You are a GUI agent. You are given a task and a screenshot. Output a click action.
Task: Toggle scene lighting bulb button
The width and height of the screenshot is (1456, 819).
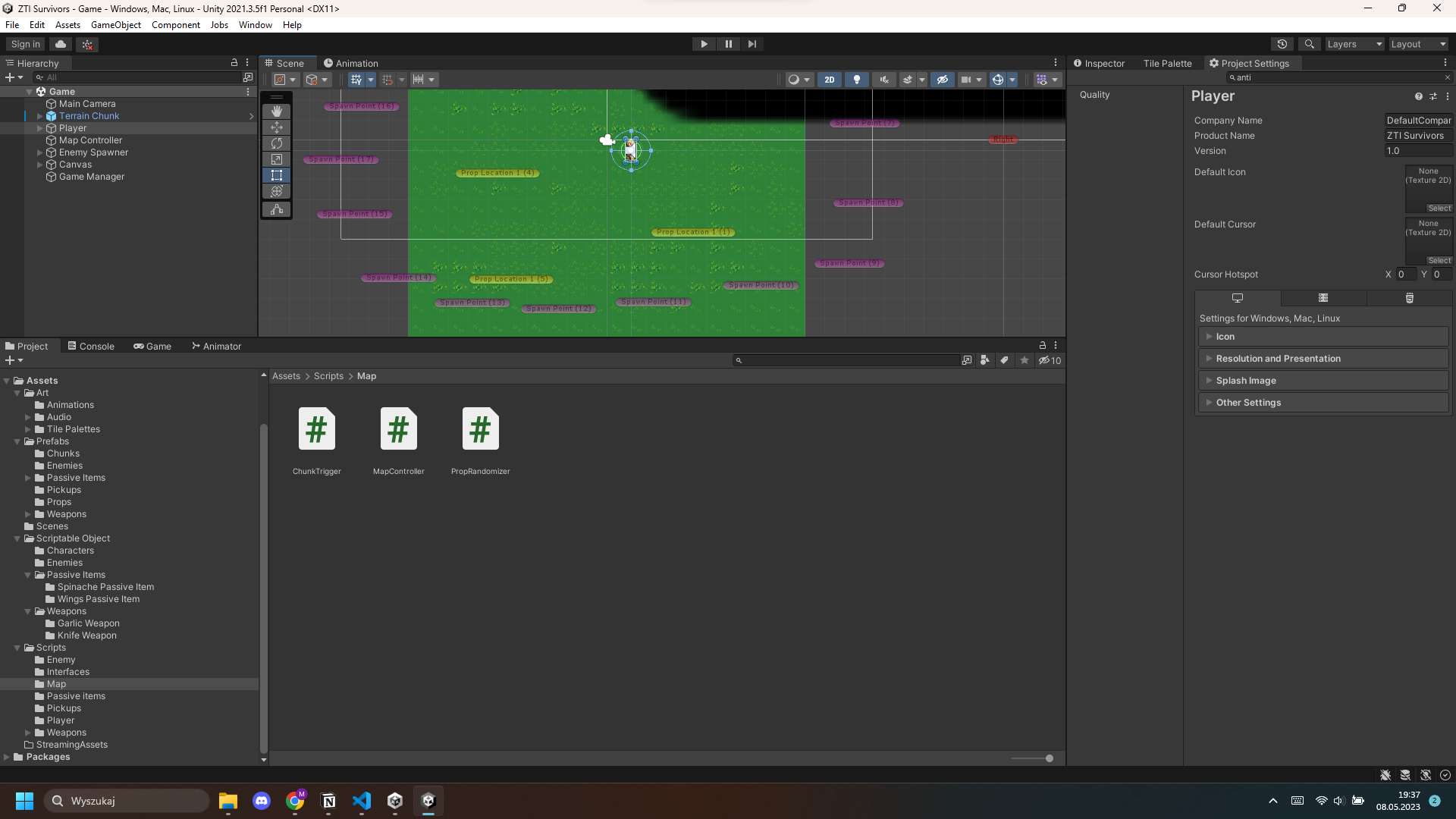[857, 80]
